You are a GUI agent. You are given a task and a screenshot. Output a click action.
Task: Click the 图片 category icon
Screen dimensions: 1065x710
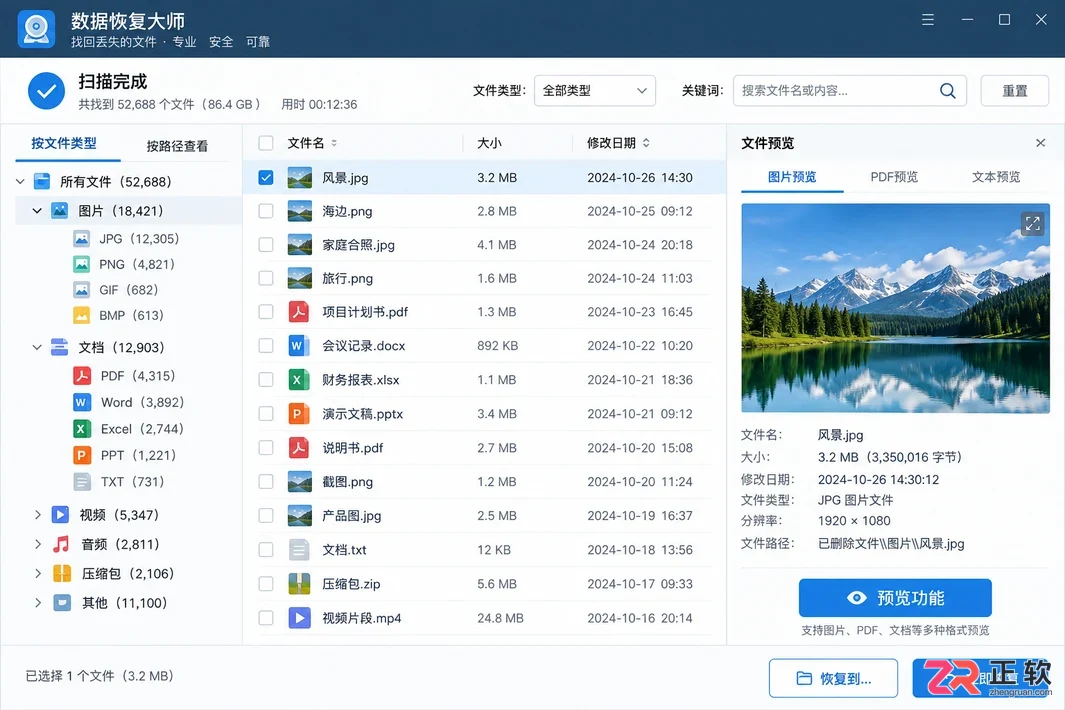click(x=60, y=211)
